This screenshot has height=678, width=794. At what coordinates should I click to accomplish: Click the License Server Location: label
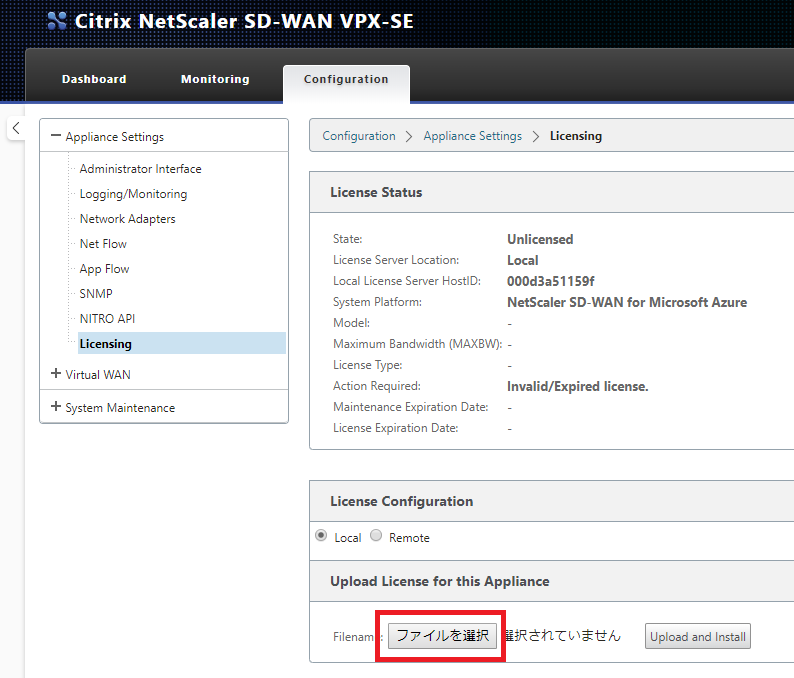tap(396, 260)
